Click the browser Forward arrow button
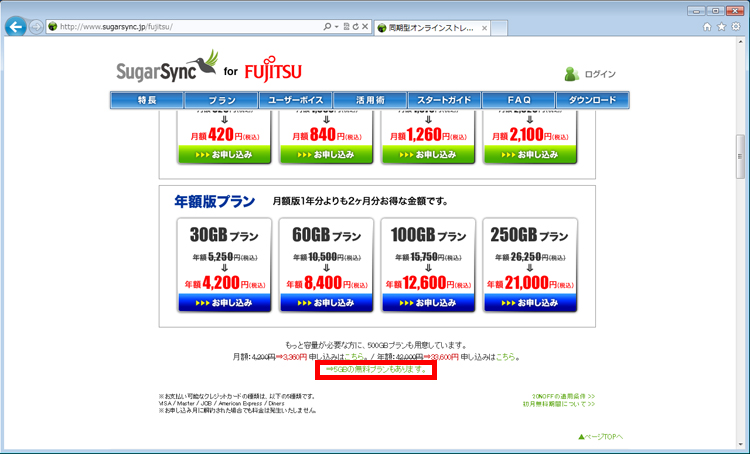 point(36,27)
